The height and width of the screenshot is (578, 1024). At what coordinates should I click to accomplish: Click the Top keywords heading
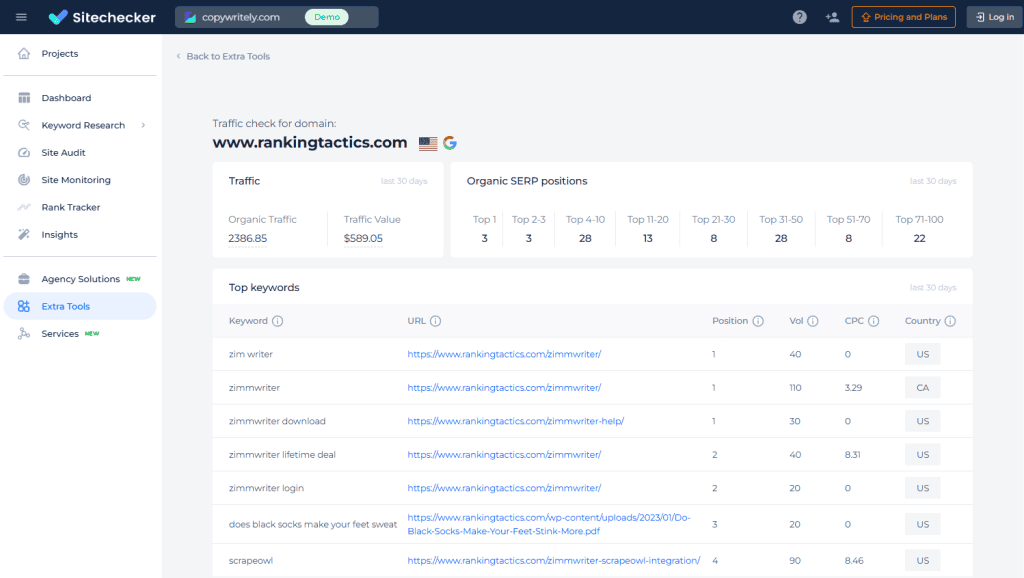pyautogui.click(x=264, y=287)
